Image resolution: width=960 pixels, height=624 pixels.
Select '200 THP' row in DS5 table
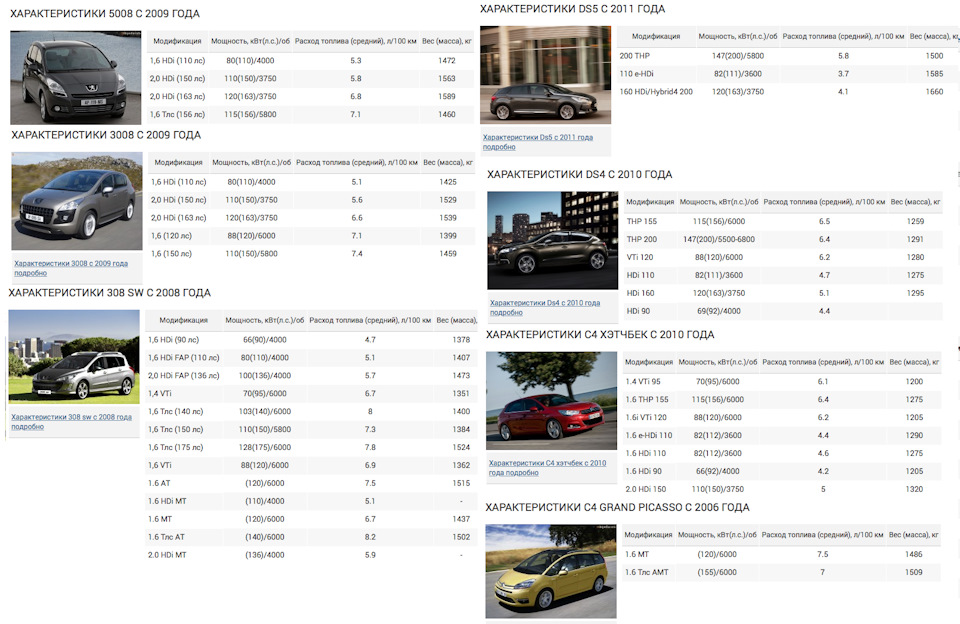tap(788, 56)
